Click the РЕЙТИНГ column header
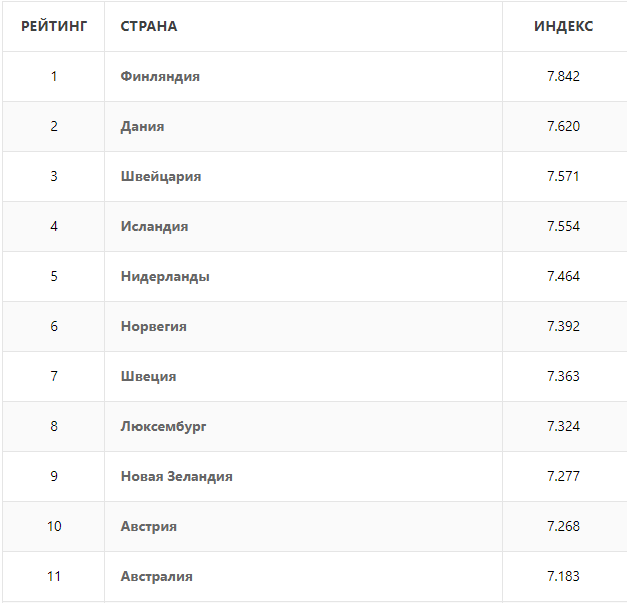Image resolution: width=627 pixels, height=603 pixels. point(54,26)
